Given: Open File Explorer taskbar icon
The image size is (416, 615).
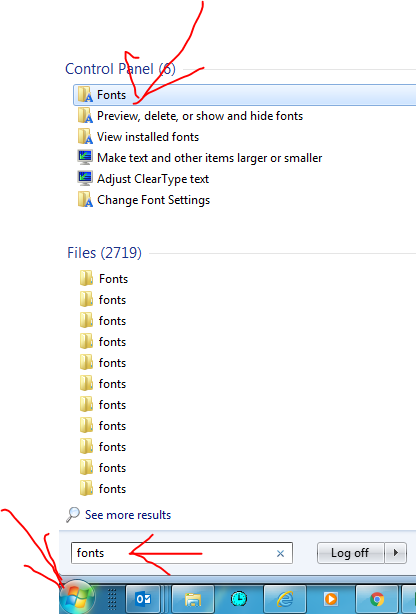Looking at the screenshot, I should [x=193, y=599].
